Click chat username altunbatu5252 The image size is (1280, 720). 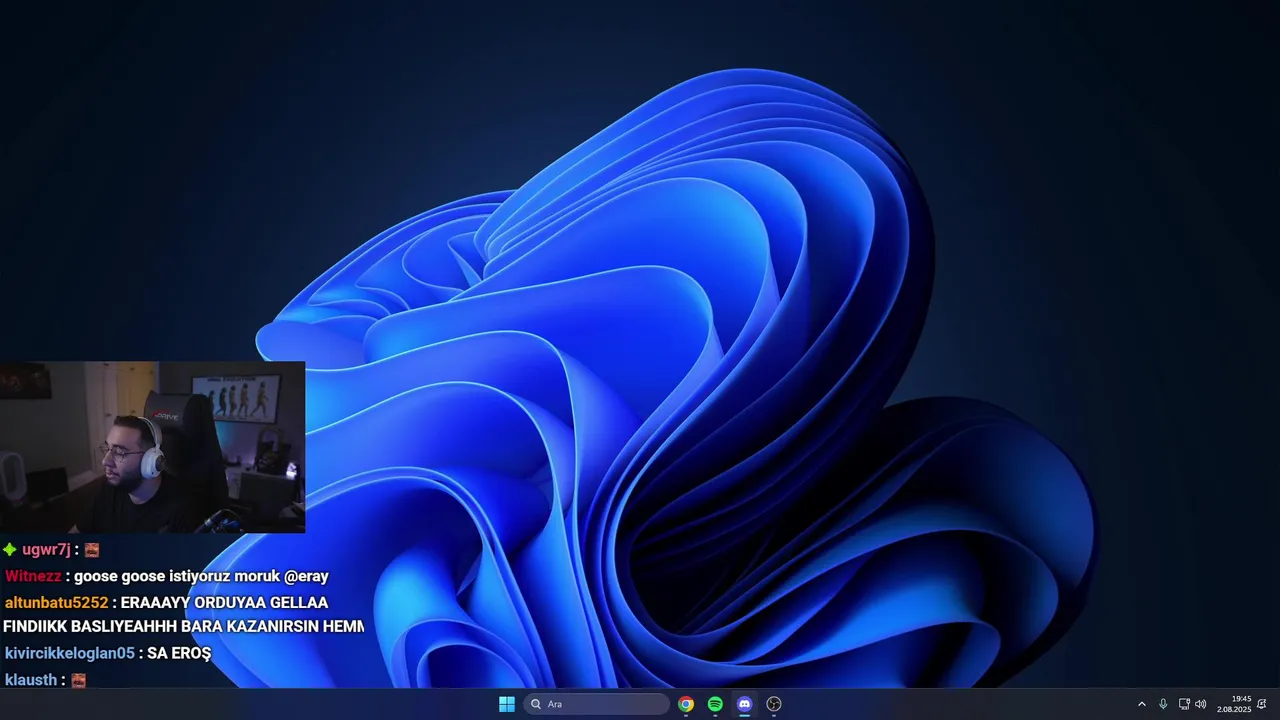click(56, 603)
